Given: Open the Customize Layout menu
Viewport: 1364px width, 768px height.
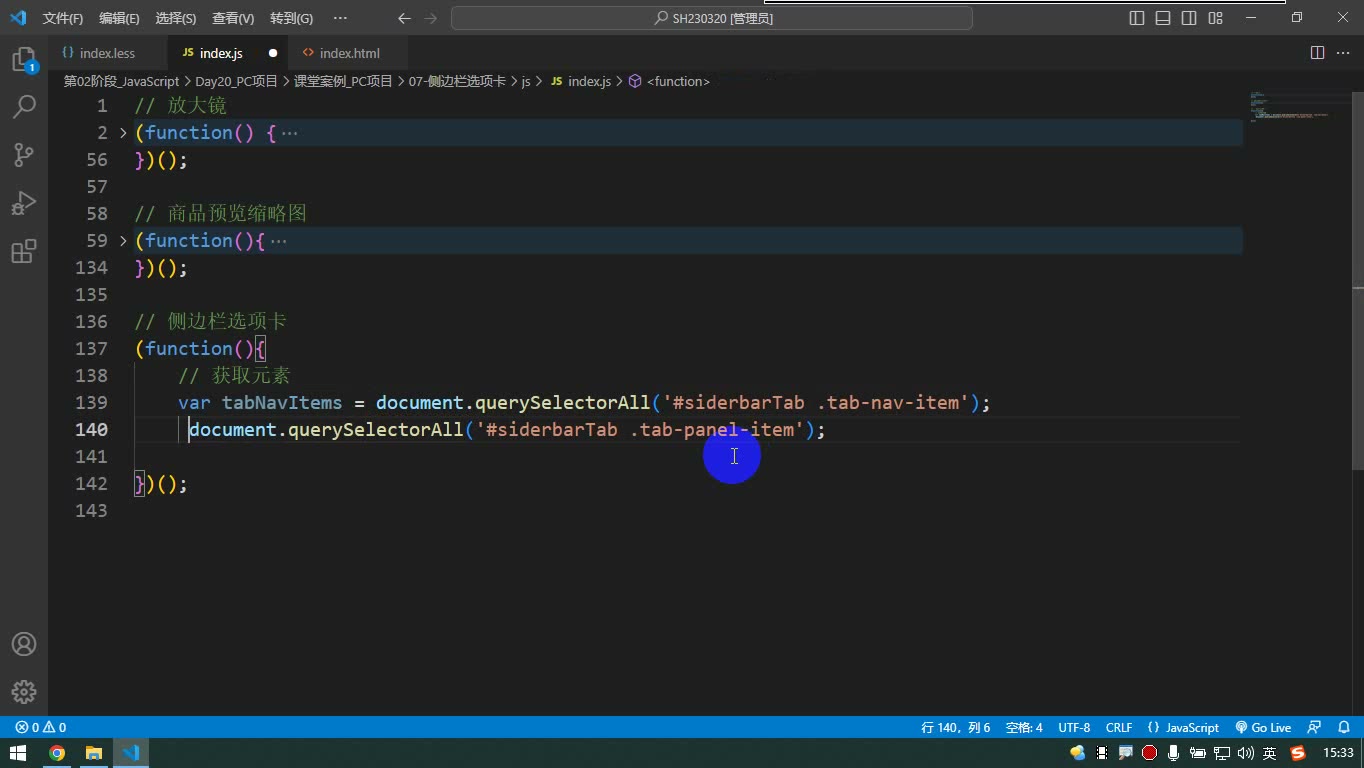Looking at the screenshot, I should tap(1215, 18).
